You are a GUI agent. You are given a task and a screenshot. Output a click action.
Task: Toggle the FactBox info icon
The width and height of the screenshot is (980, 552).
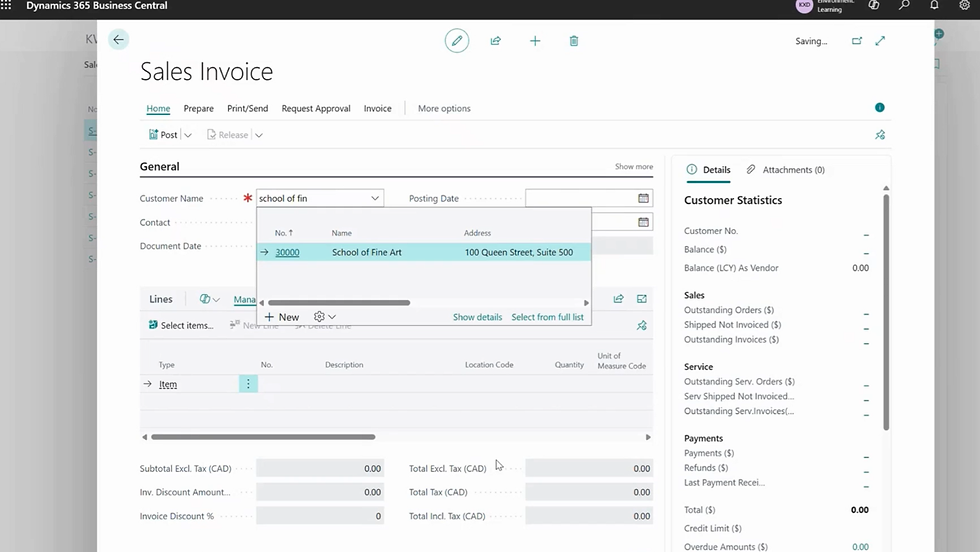tap(879, 108)
